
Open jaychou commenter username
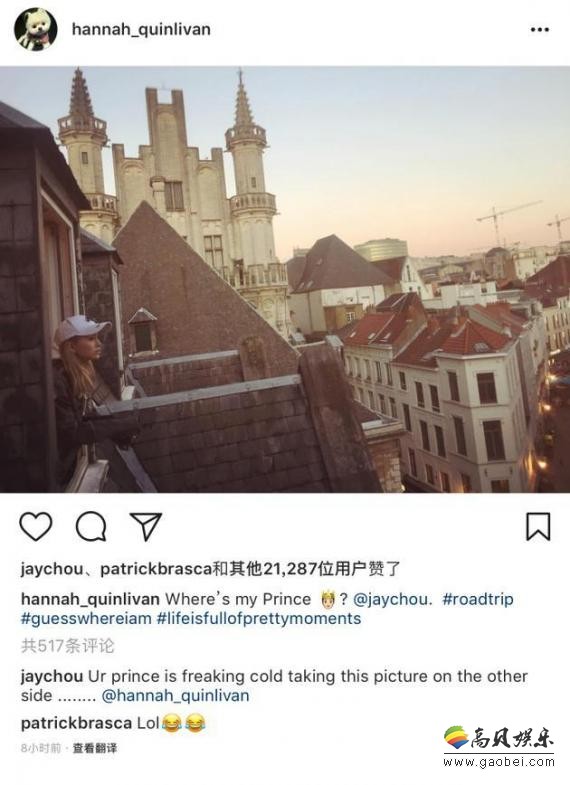tap(52, 676)
